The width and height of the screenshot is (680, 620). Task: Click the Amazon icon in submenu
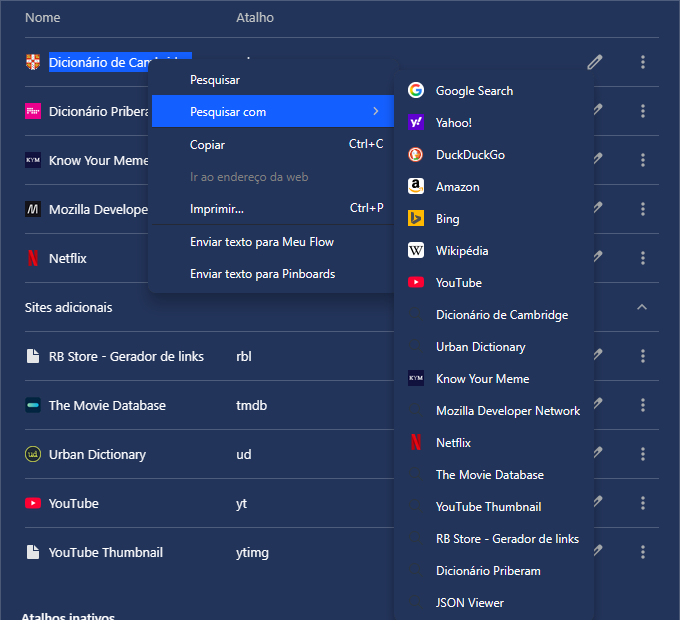415,186
